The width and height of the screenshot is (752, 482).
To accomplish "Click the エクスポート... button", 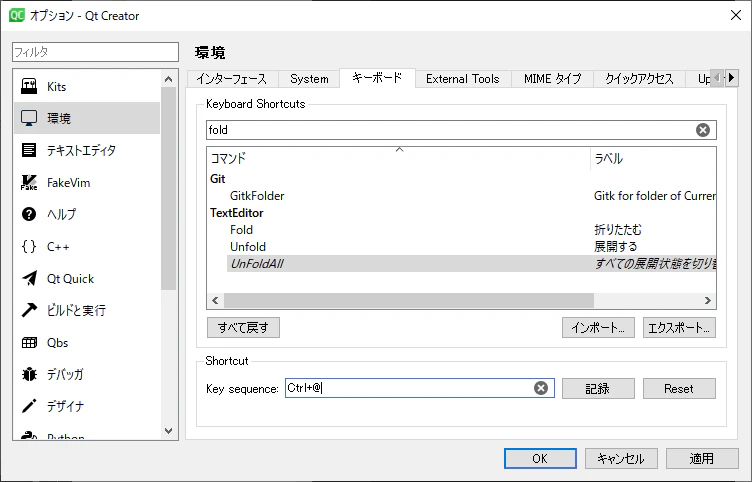I will (x=679, y=328).
